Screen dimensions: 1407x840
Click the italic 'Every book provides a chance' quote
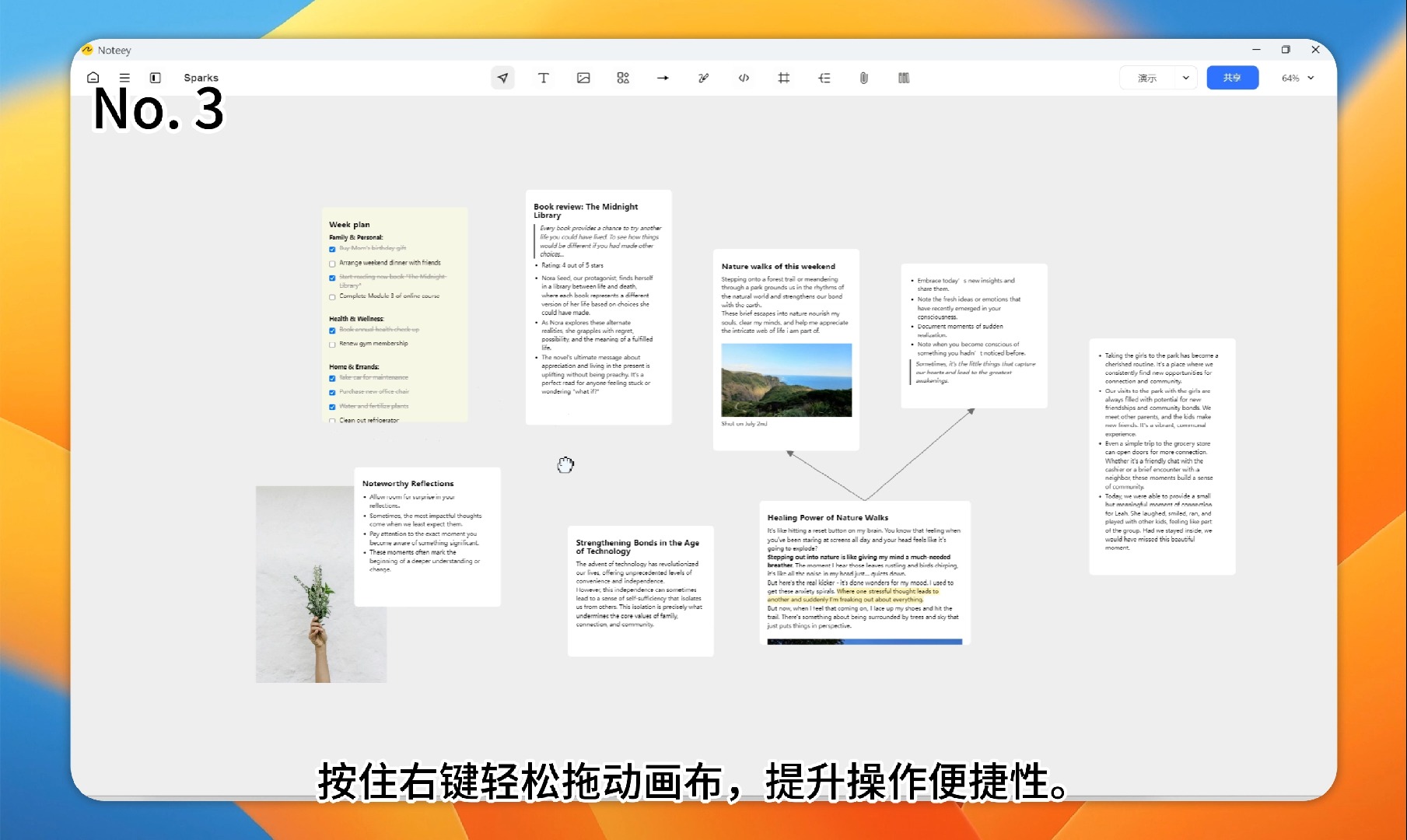coord(600,241)
